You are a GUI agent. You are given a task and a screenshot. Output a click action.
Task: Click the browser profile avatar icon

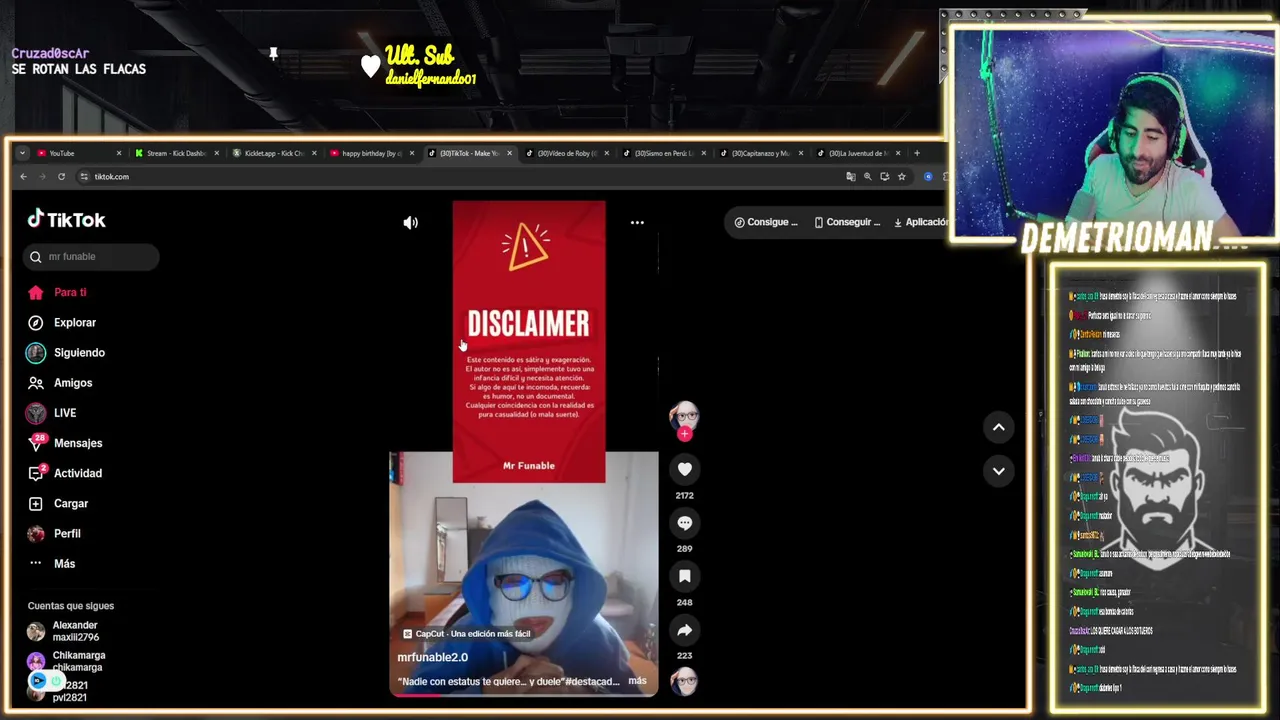click(928, 177)
